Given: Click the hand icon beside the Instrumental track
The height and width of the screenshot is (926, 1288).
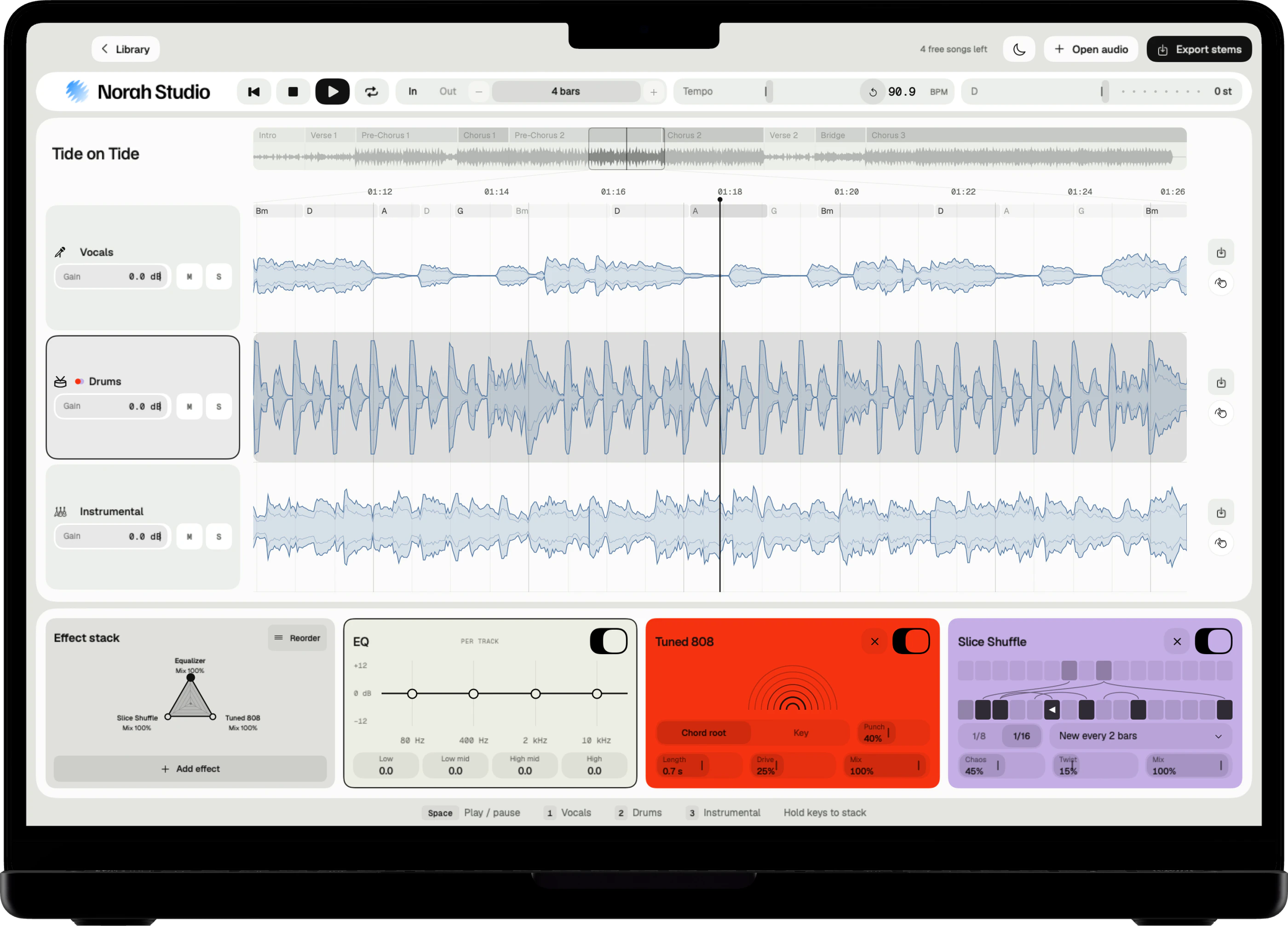Looking at the screenshot, I should (x=1221, y=543).
